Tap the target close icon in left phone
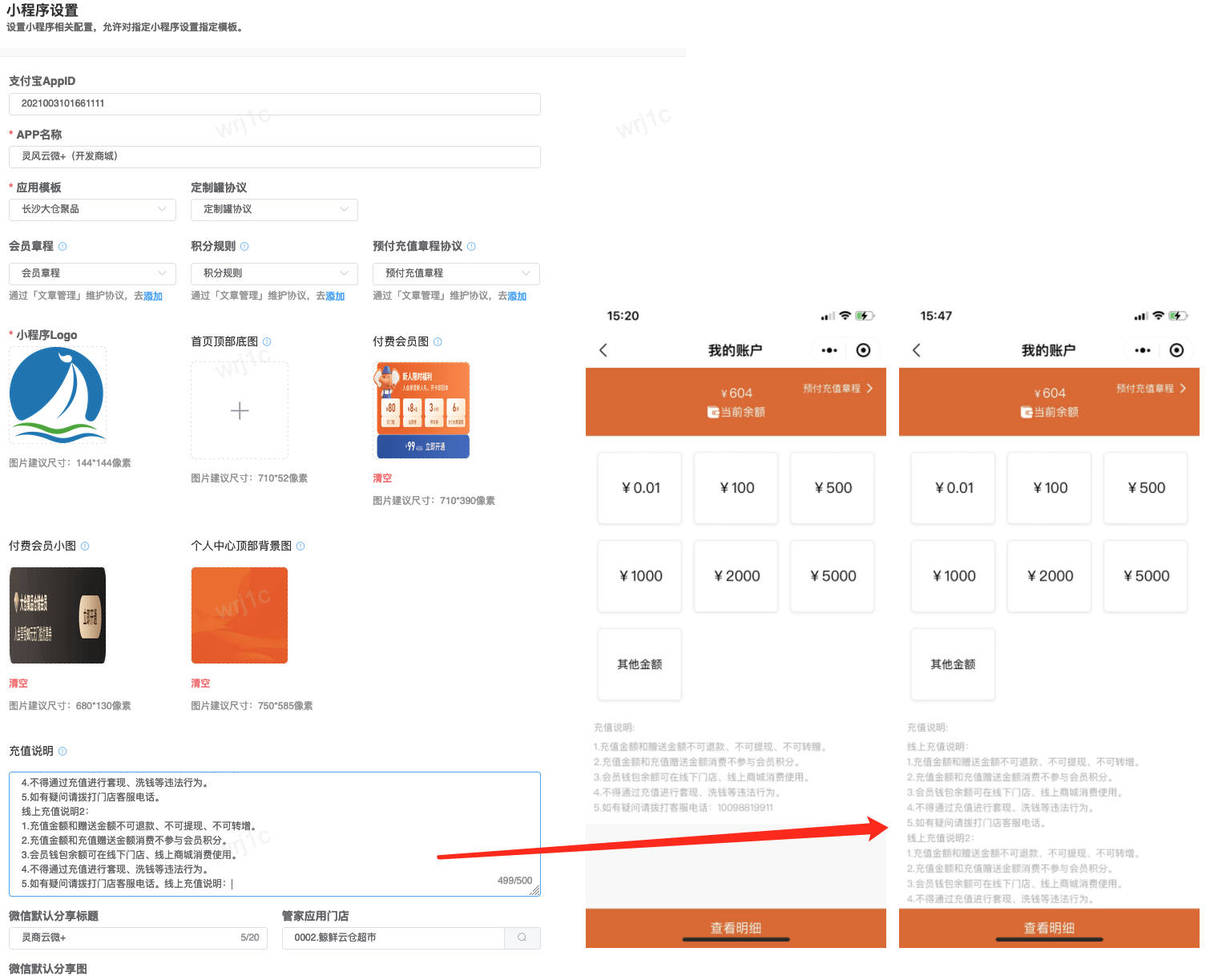This screenshot has height=980, width=1218. (863, 350)
